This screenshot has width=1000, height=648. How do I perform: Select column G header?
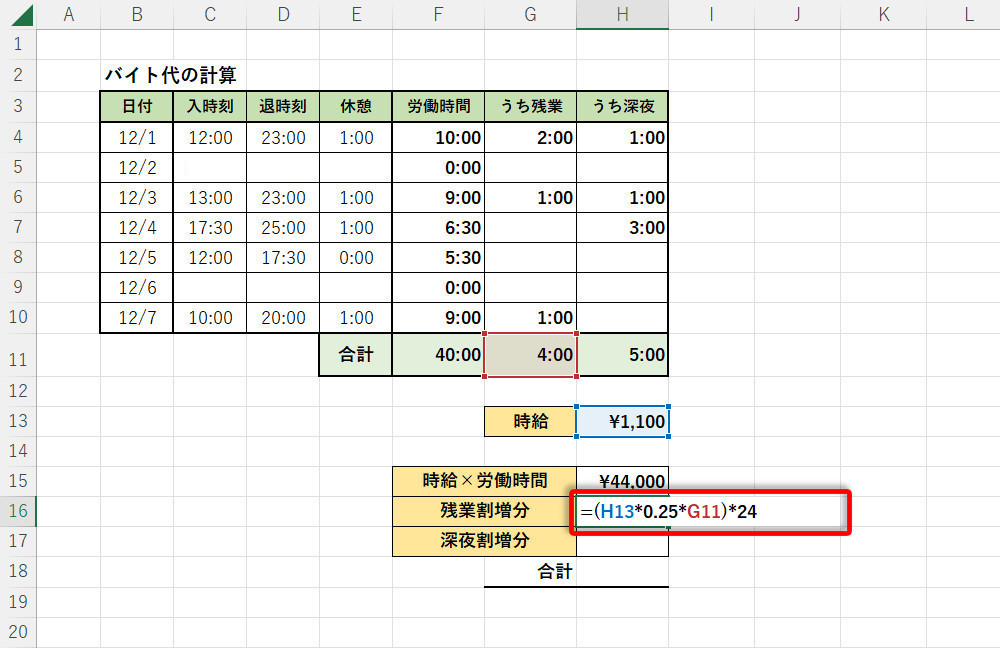[x=530, y=15]
